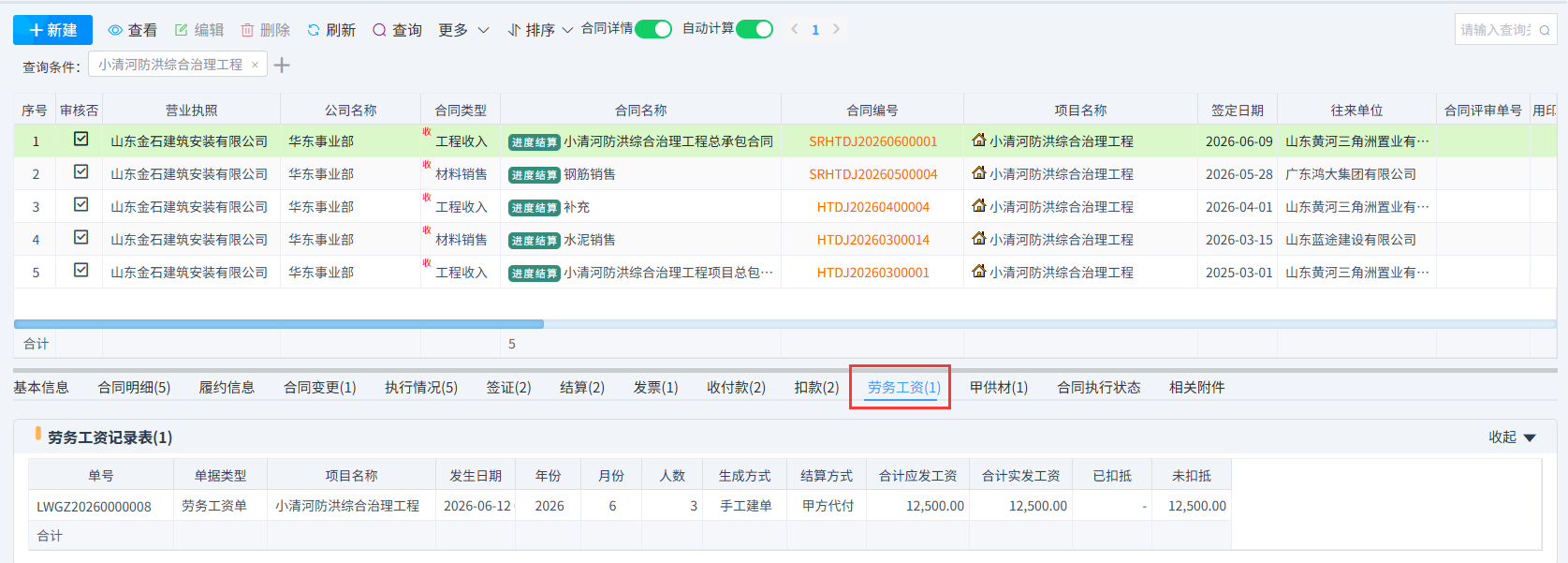Toggle 审核否 checkbox in row 2
This screenshot has width=1568, height=563.
(x=81, y=171)
